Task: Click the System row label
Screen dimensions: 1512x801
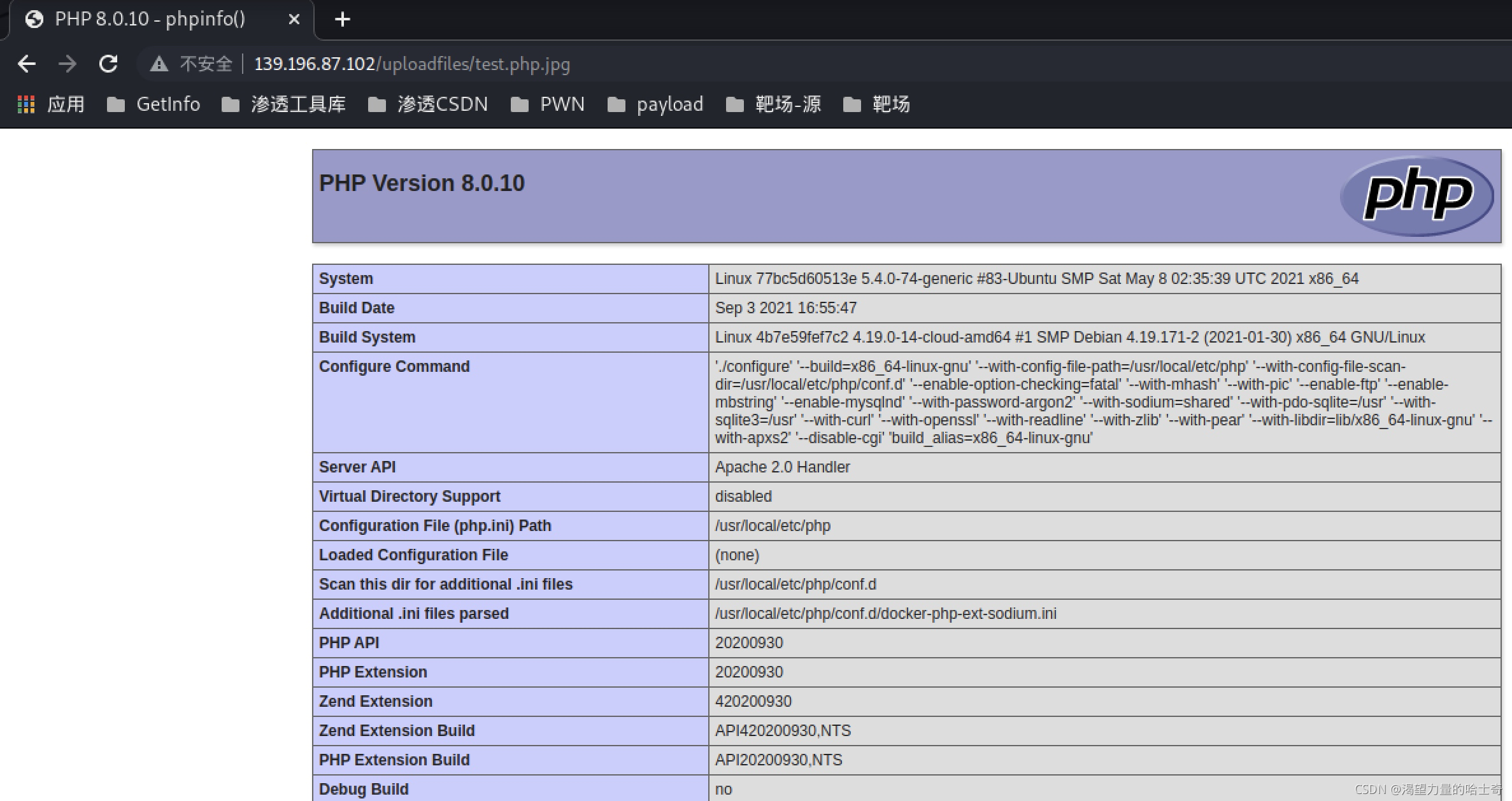Action: (x=346, y=279)
